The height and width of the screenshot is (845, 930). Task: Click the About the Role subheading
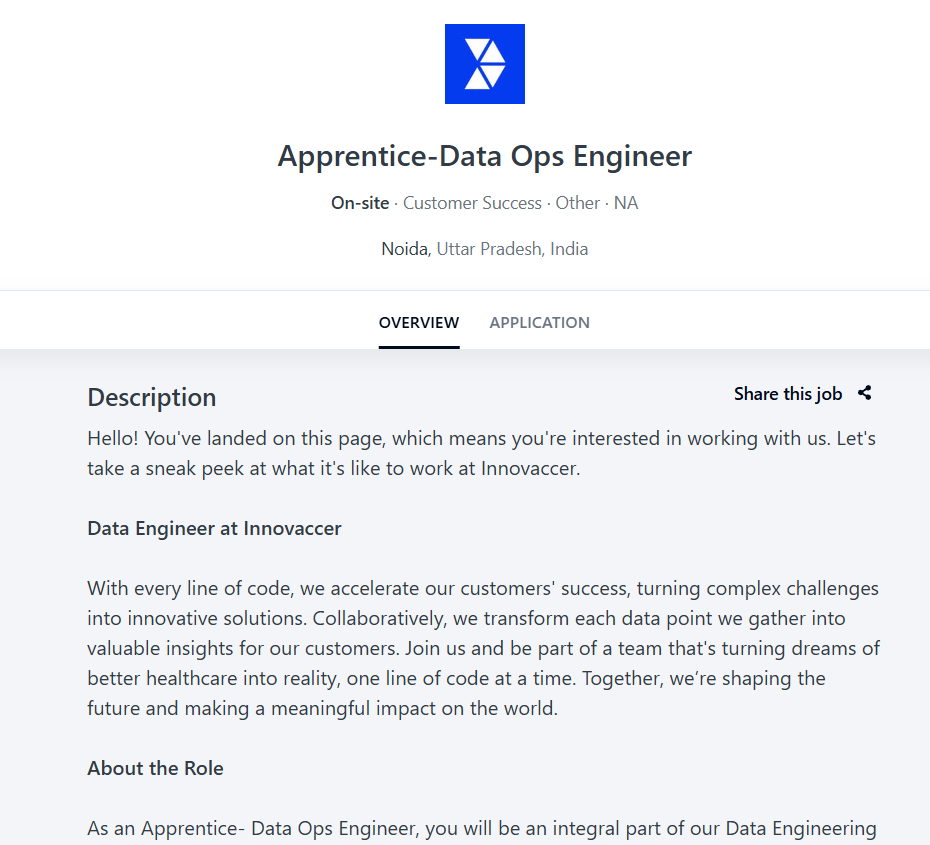155,769
